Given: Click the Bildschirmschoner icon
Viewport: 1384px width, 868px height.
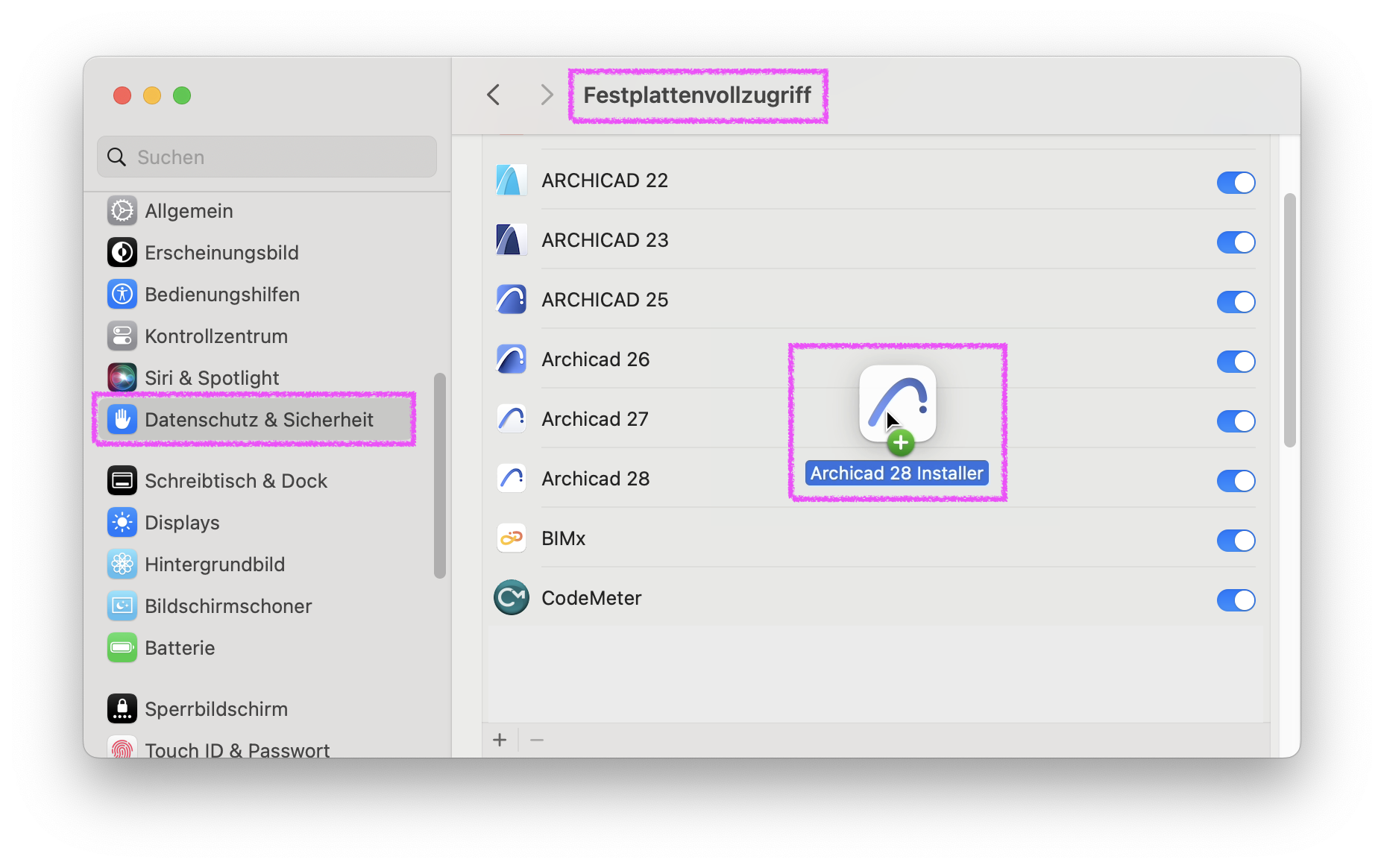Looking at the screenshot, I should point(122,606).
